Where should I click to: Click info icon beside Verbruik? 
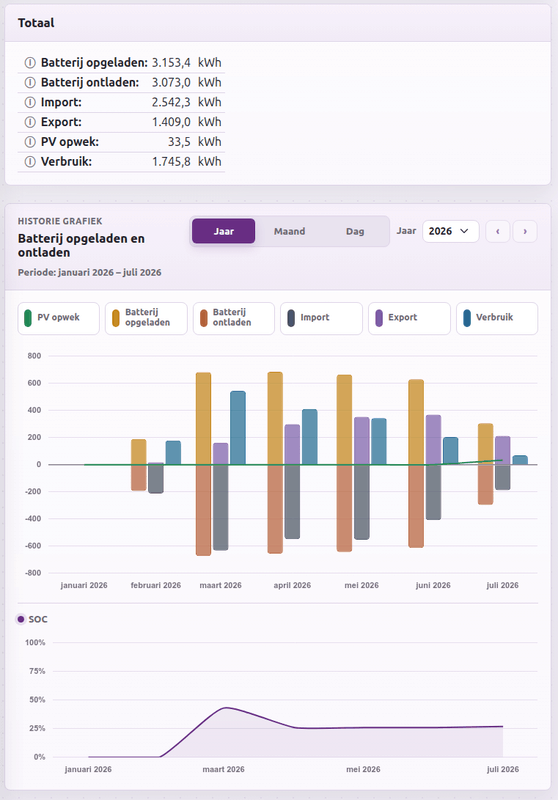[x=30, y=162]
